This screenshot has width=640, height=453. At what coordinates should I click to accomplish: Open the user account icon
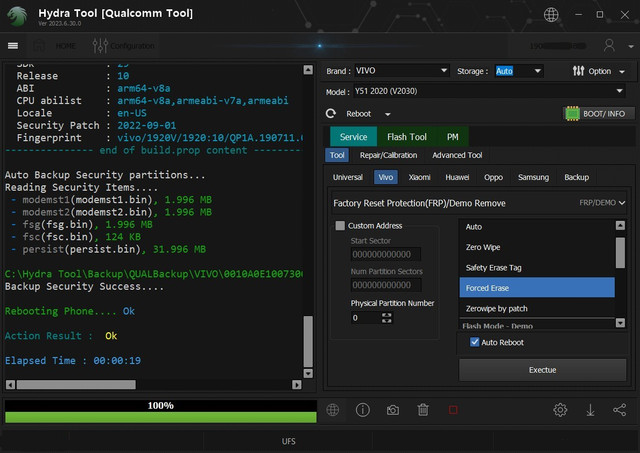[x=609, y=45]
